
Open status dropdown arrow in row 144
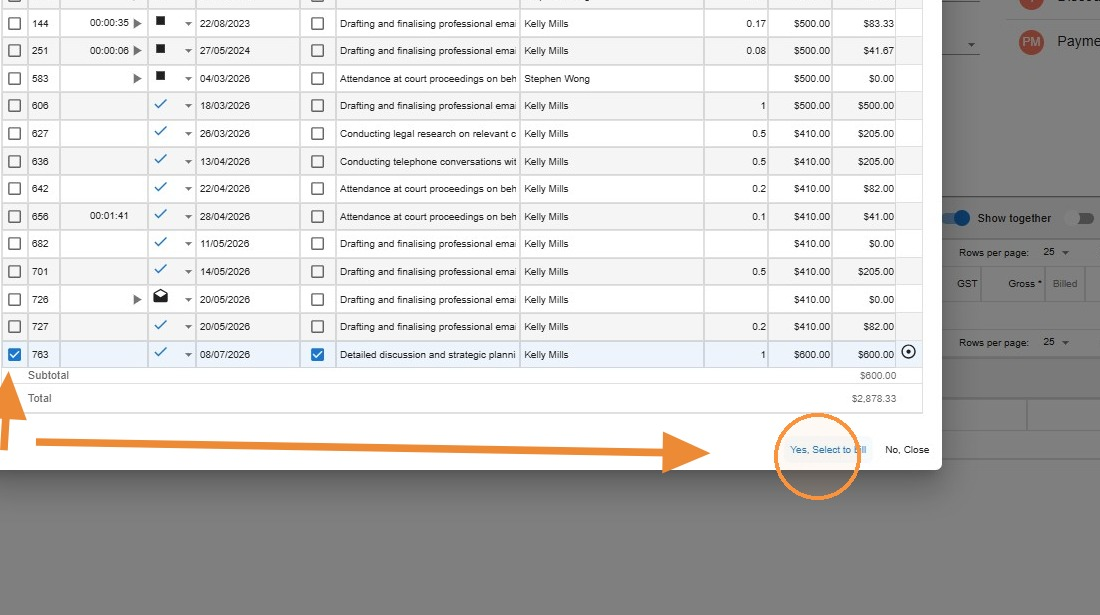pyautogui.click(x=188, y=24)
